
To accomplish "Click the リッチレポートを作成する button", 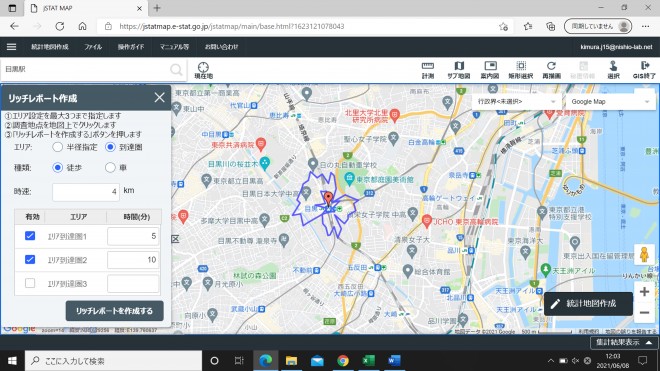I will point(114,311).
